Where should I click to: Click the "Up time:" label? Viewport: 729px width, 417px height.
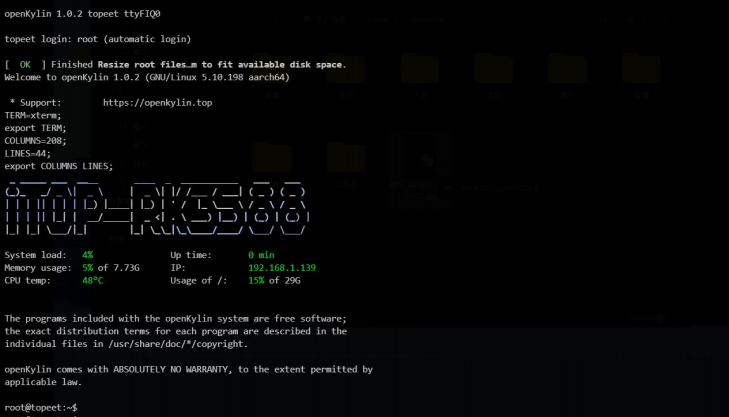pyautogui.click(x=191, y=255)
